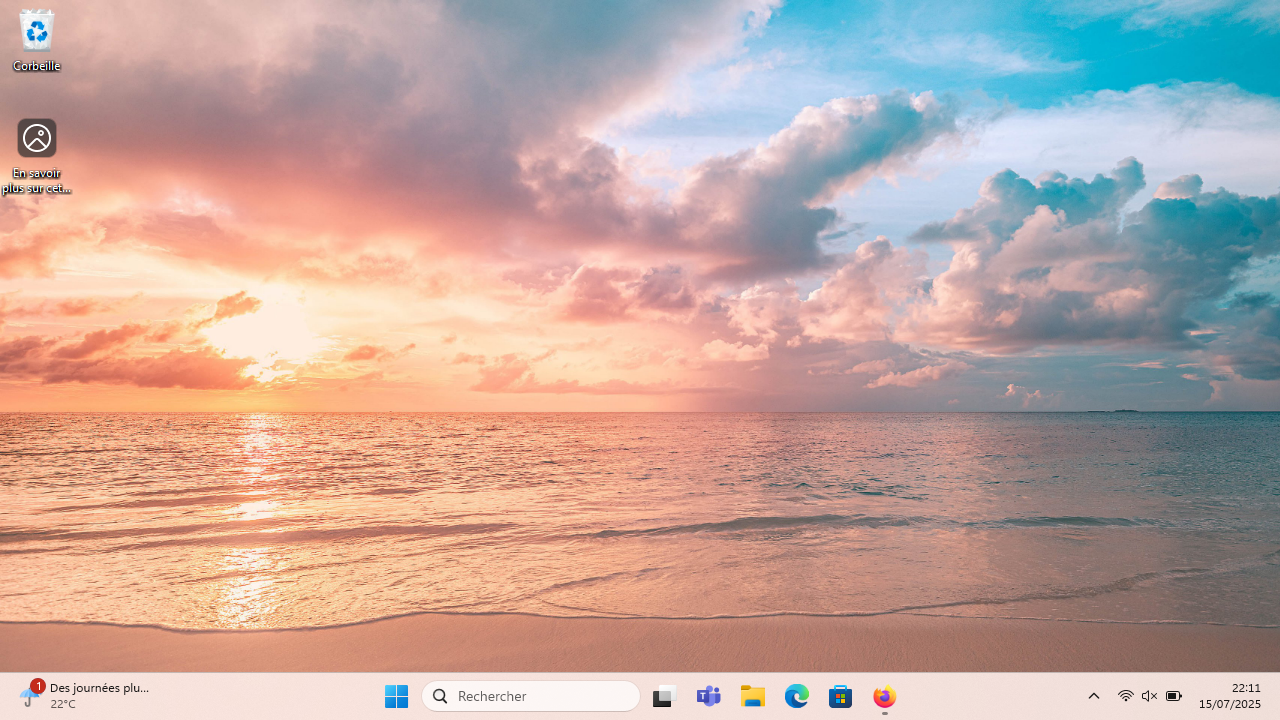Switch to the Firefox browser
Screen dimensions: 1280x720
coord(885,697)
